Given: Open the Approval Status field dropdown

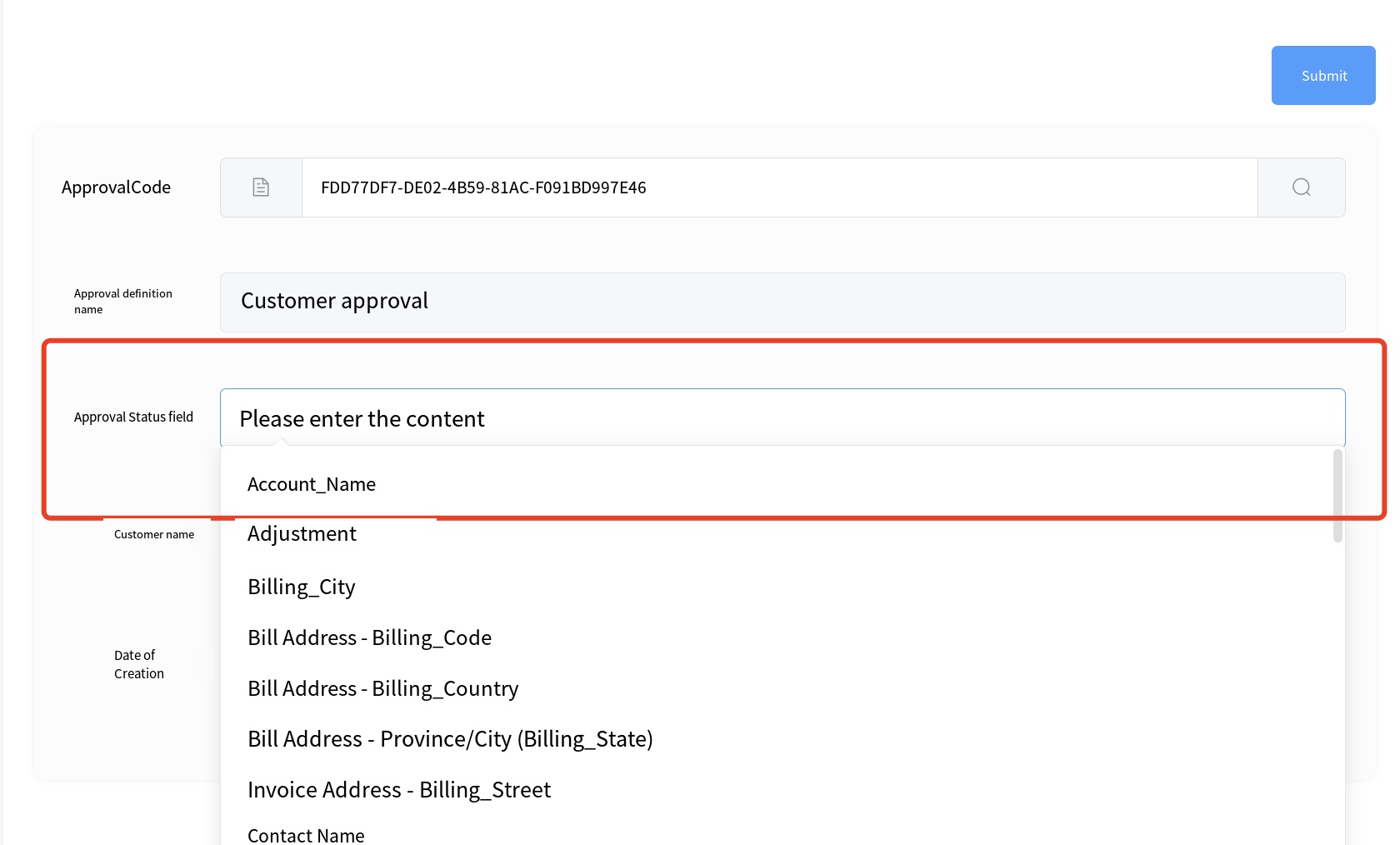Looking at the screenshot, I should pyautogui.click(x=782, y=418).
